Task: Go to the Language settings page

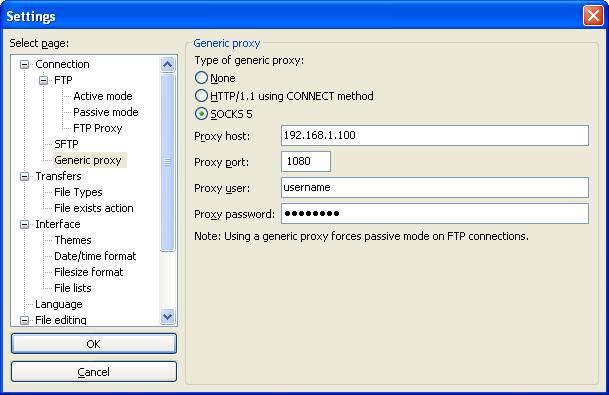Action: pyautogui.click(x=59, y=304)
